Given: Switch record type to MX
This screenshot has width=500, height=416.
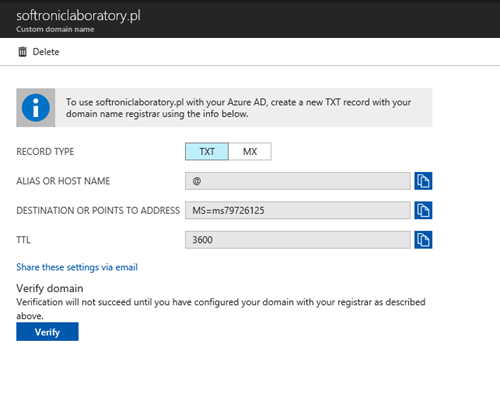Looking at the screenshot, I should [x=250, y=152].
